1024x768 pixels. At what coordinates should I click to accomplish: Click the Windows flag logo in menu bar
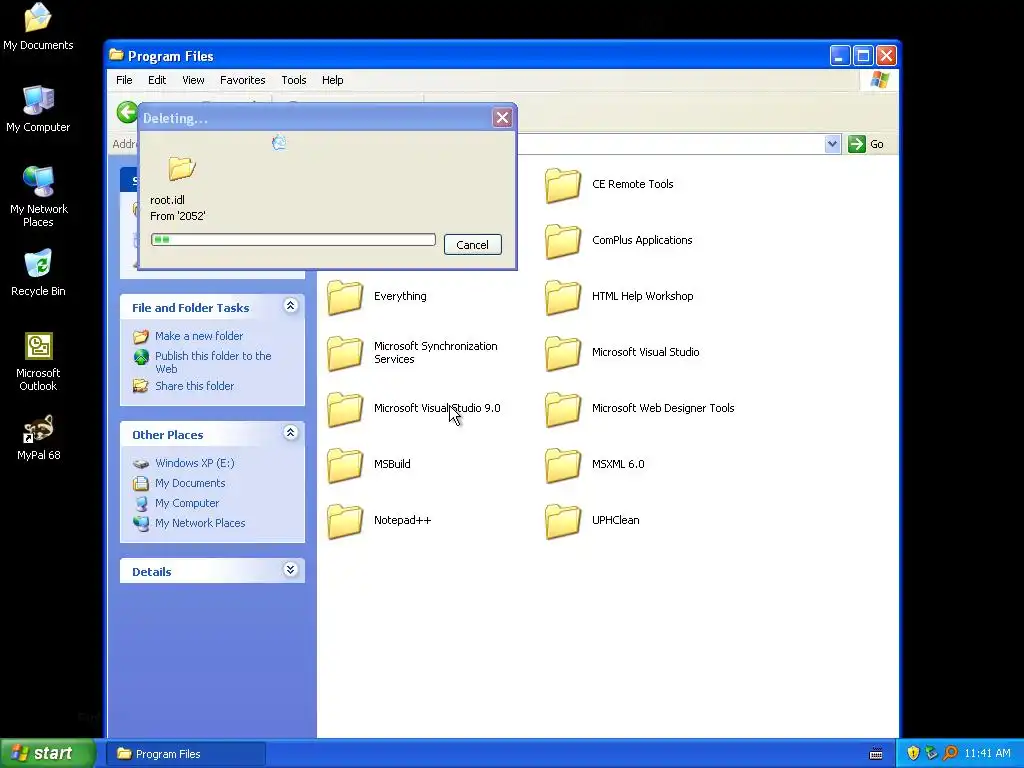click(879, 80)
